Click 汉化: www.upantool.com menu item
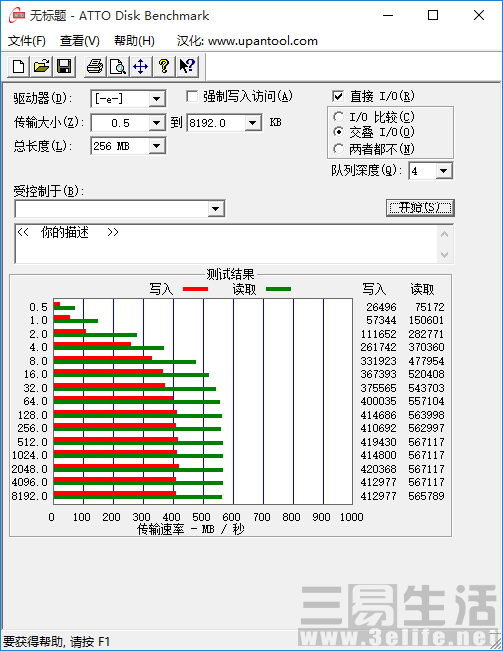Image resolution: width=503 pixels, height=651 pixels. point(247,41)
